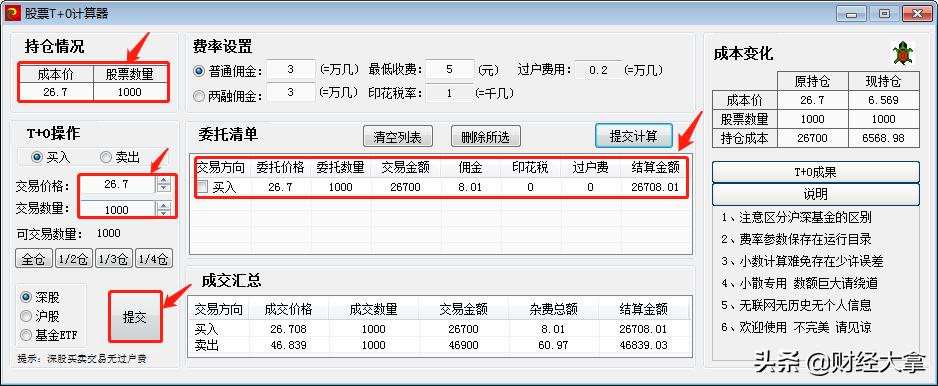Tick checkbox of 买入 order row

coord(203,187)
